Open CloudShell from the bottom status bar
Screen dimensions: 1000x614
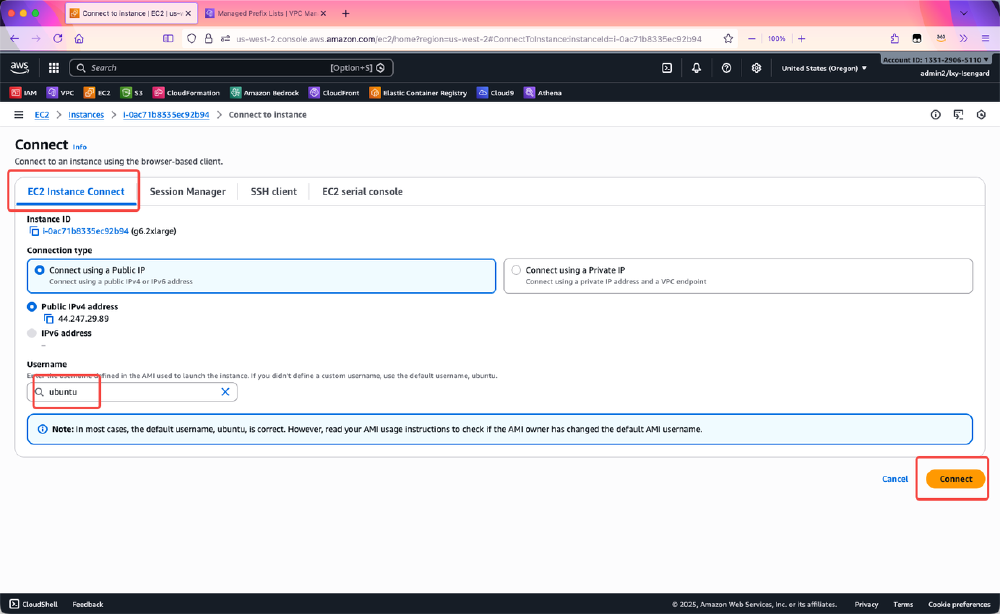pyautogui.click(x=33, y=603)
